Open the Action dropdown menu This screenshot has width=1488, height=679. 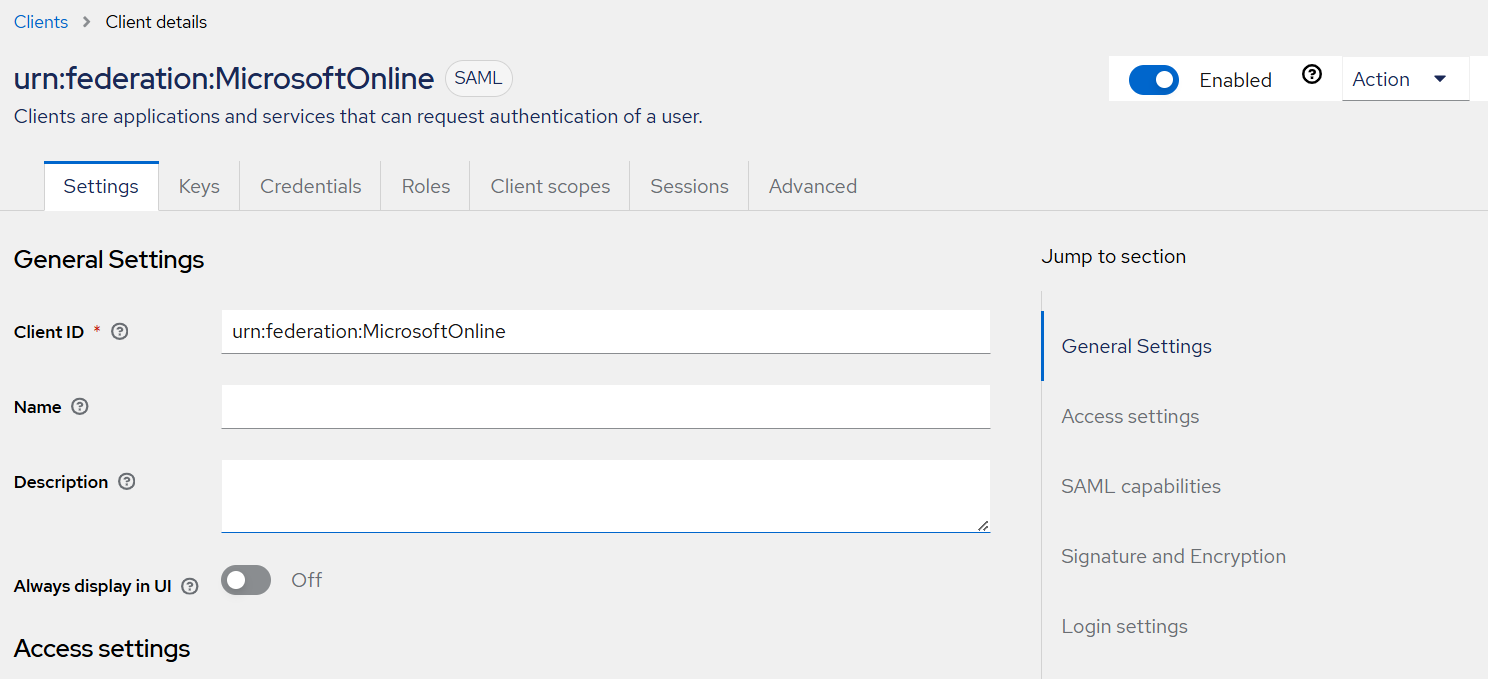[x=1403, y=79]
